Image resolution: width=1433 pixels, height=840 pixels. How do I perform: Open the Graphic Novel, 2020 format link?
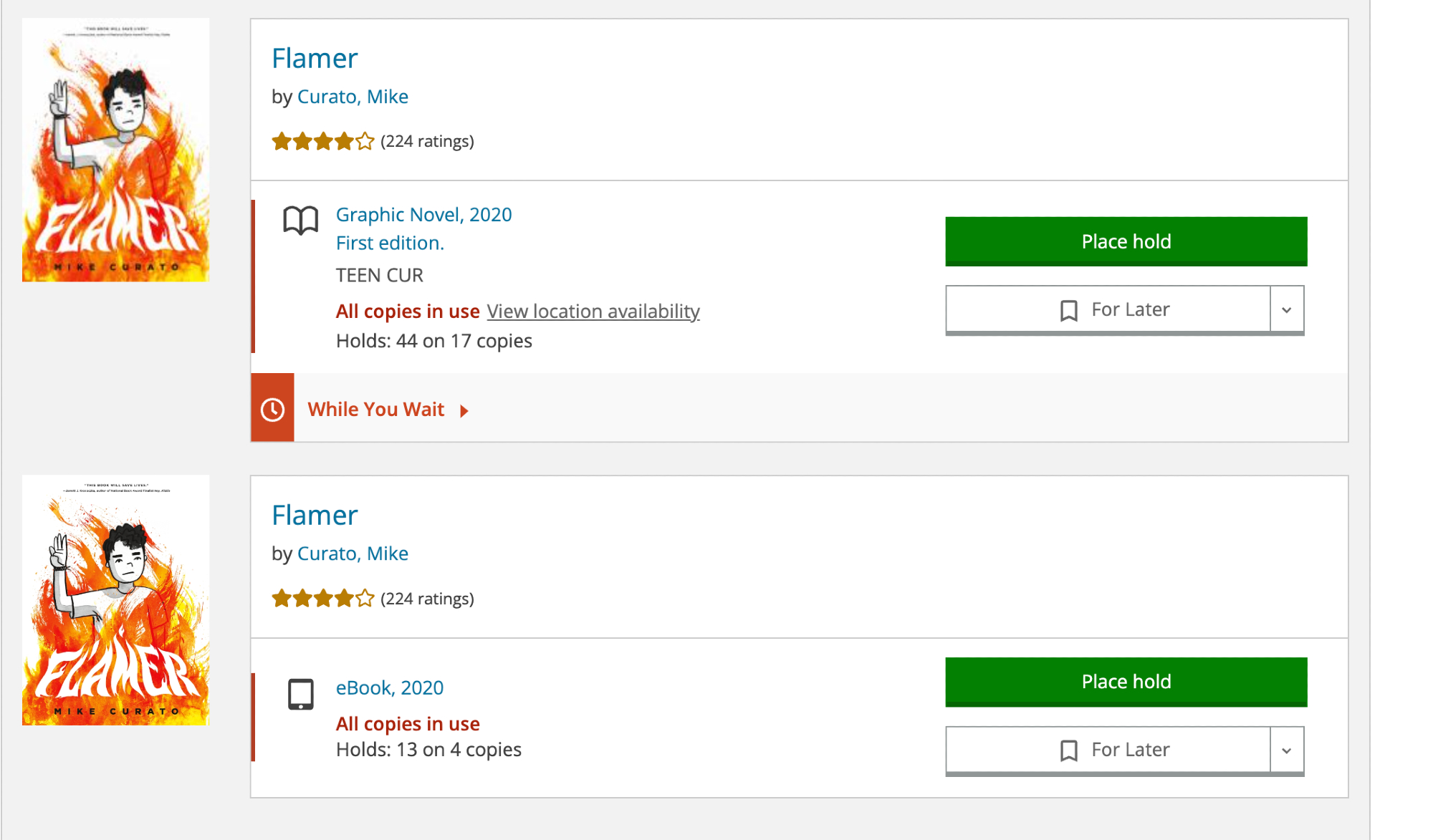click(x=423, y=215)
